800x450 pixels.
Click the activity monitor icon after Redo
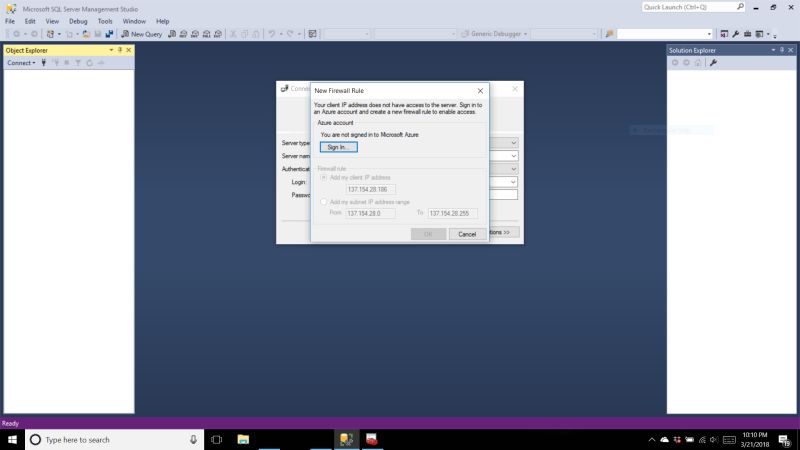coord(312,34)
